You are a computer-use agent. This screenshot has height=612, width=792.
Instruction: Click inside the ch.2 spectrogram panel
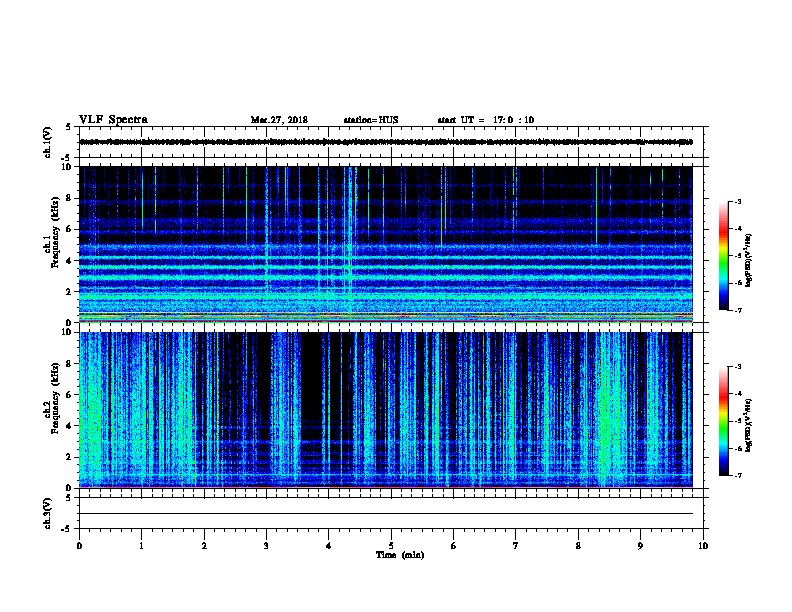pyautogui.click(x=386, y=410)
